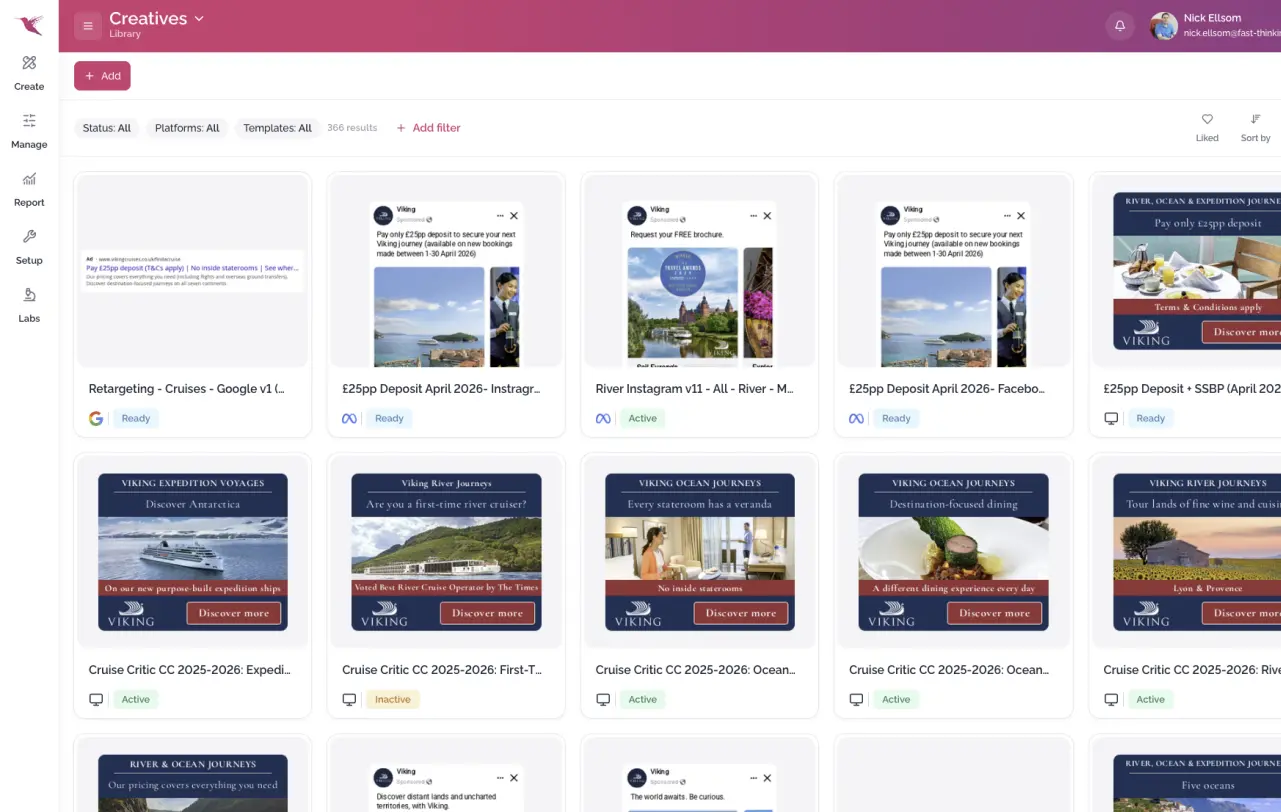The width and height of the screenshot is (1281, 812).
Task: Open Cruise Critic CC 2025-2026: Expedition title
Action: 188,670
